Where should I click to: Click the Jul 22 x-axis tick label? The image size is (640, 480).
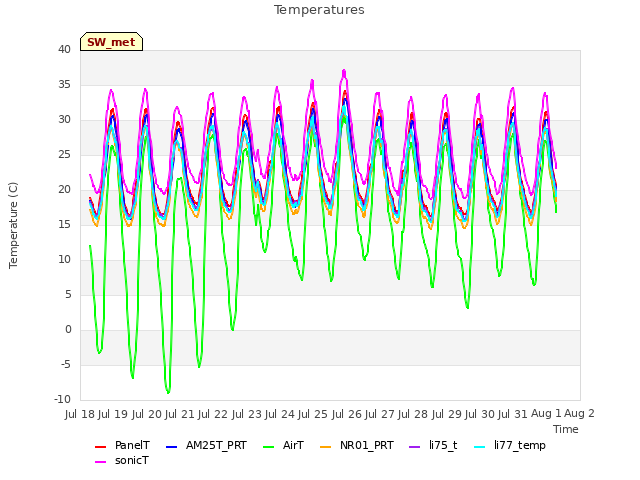coord(214,414)
